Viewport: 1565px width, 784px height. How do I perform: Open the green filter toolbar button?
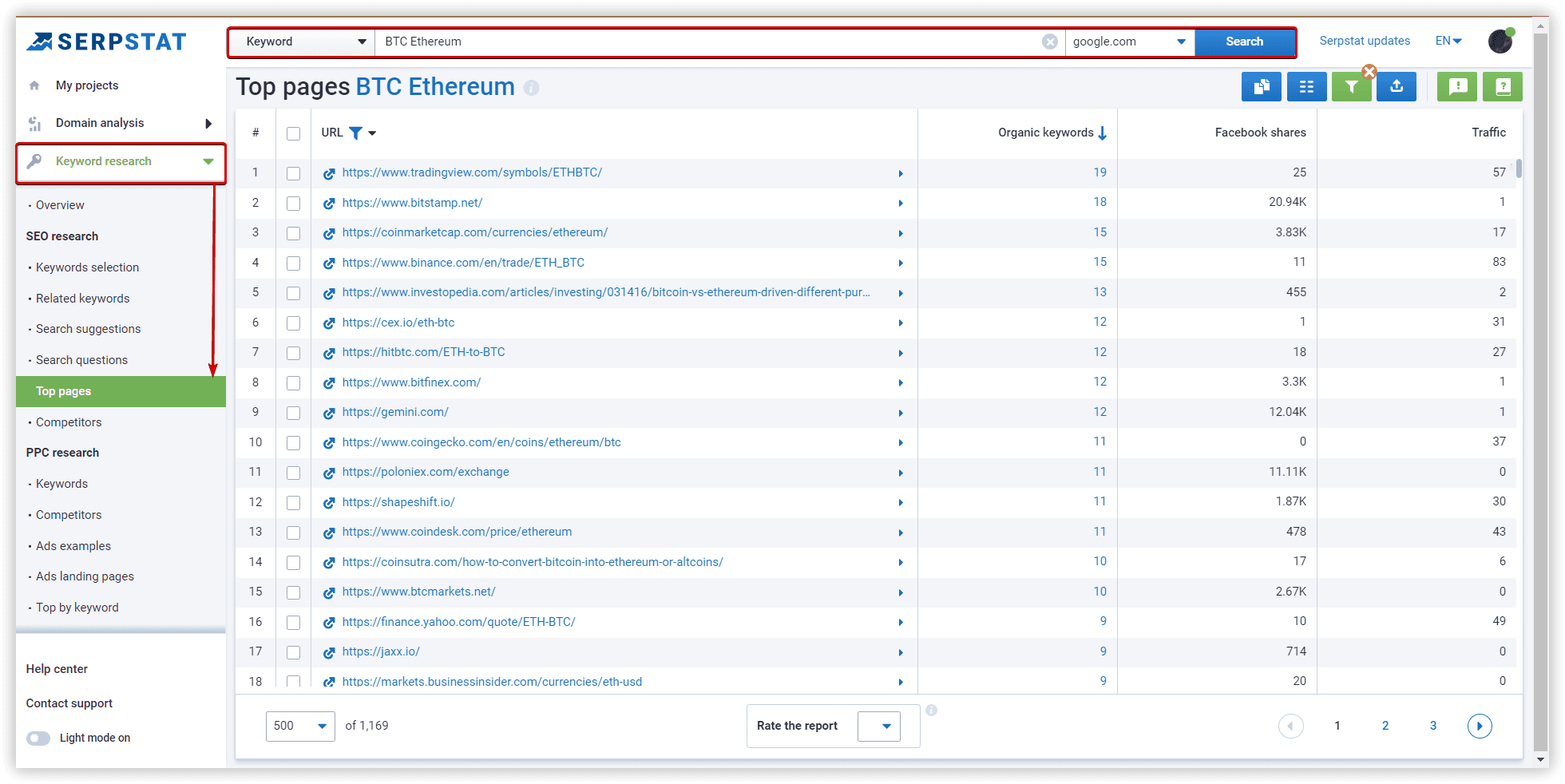(x=1352, y=86)
